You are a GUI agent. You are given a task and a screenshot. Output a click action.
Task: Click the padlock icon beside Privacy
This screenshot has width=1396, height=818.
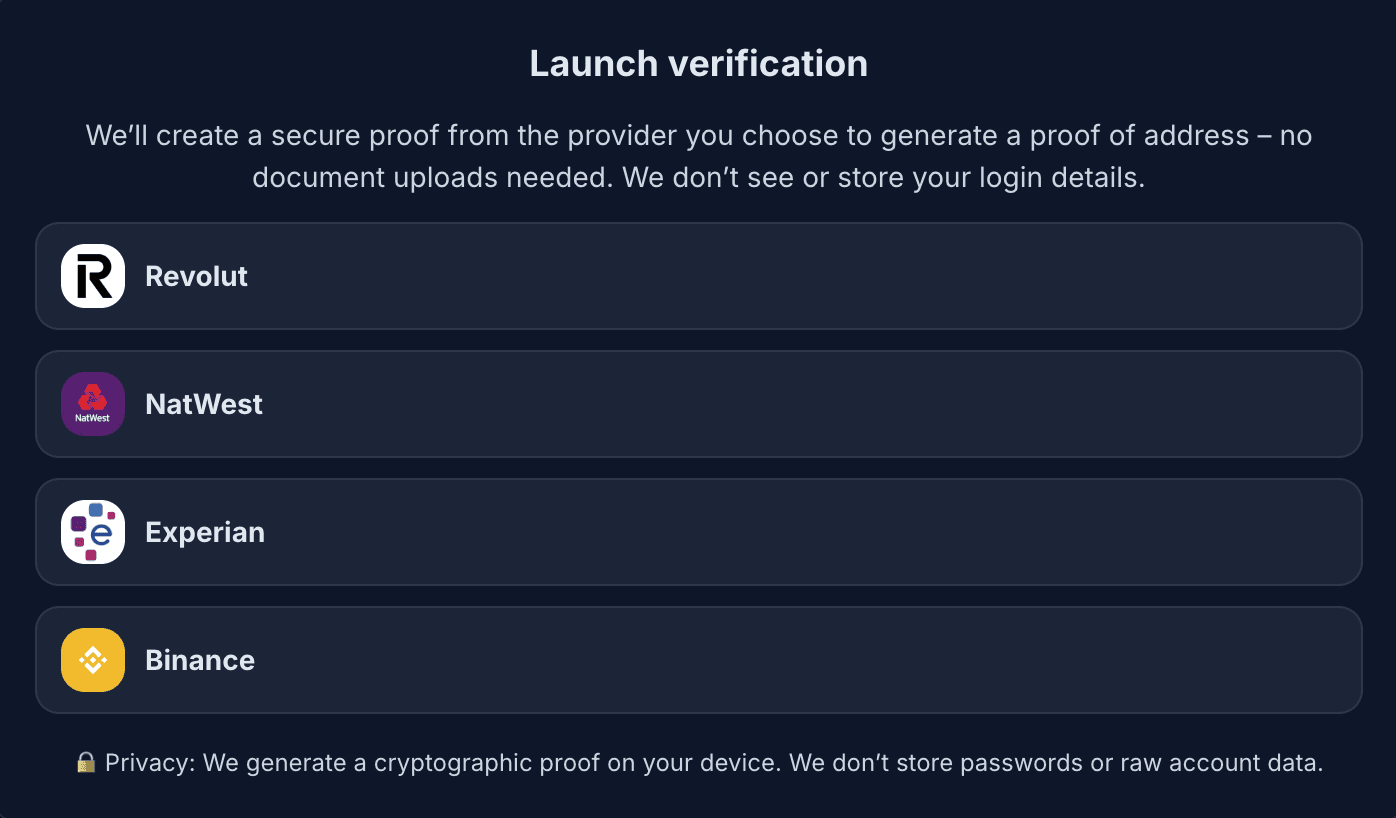pyautogui.click(x=86, y=763)
